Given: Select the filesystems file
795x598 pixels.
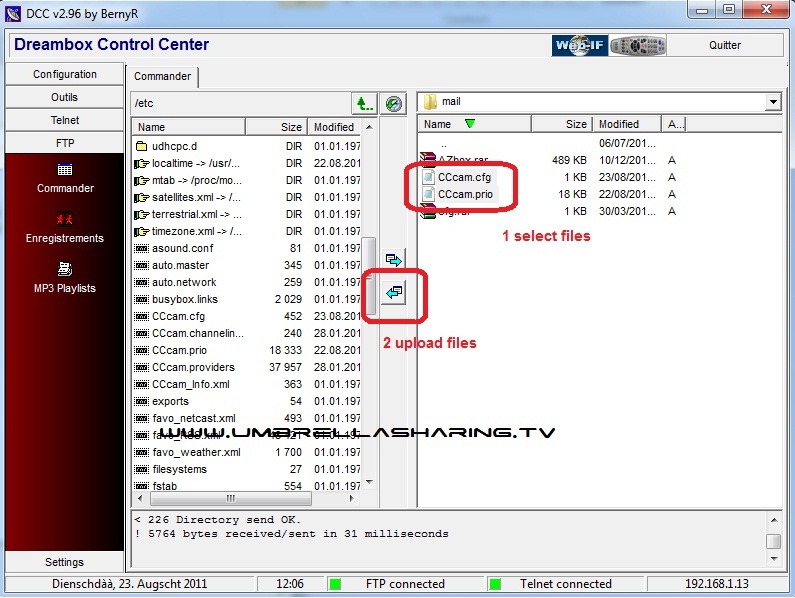Looking at the screenshot, I should (x=247, y=469).
